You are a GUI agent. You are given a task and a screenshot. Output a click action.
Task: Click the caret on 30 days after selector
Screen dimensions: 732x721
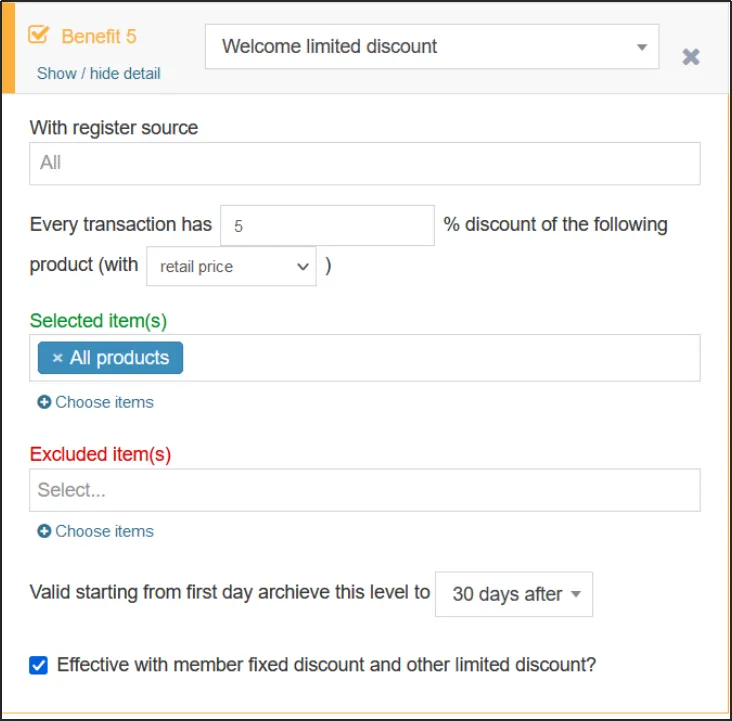576,595
